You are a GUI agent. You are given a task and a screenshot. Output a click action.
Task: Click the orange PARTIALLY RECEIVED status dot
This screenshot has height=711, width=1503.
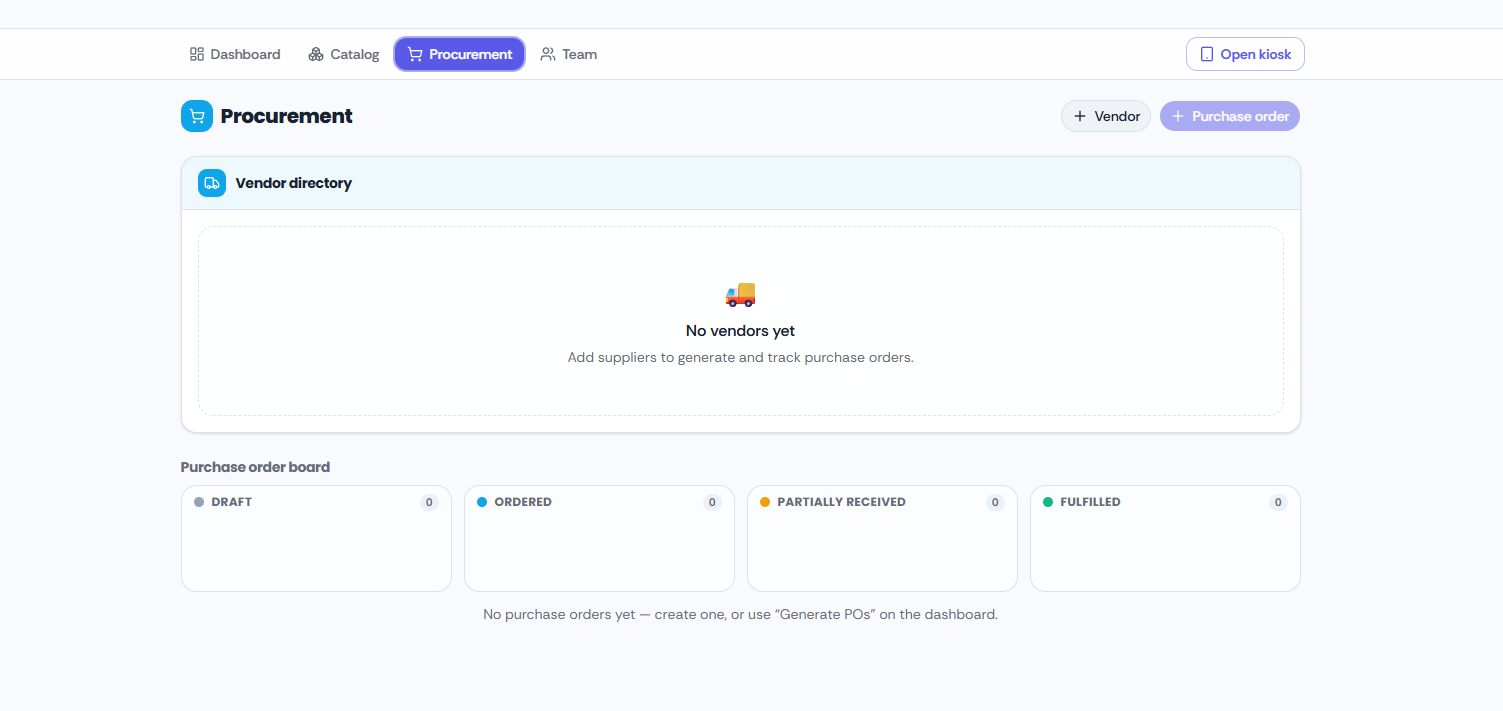[x=765, y=502]
